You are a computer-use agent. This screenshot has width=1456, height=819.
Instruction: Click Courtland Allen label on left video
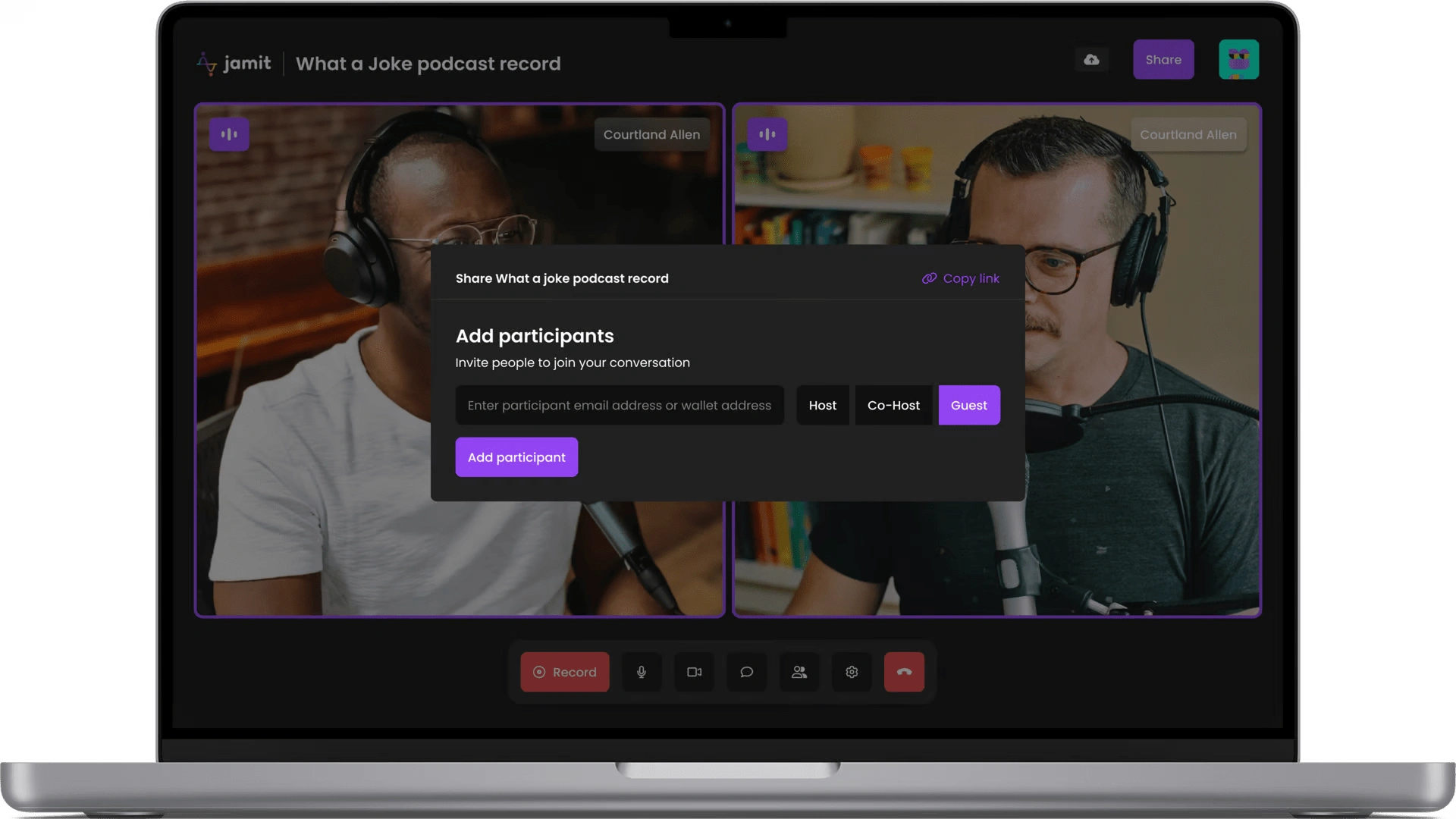651,134
